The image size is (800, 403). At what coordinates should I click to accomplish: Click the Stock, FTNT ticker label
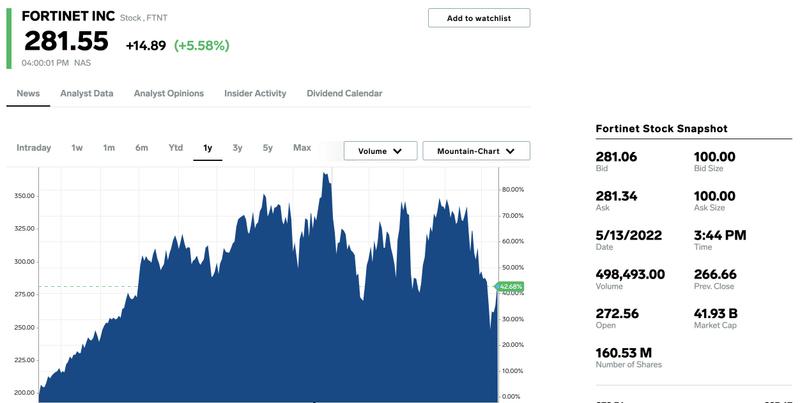coord(144,18)
